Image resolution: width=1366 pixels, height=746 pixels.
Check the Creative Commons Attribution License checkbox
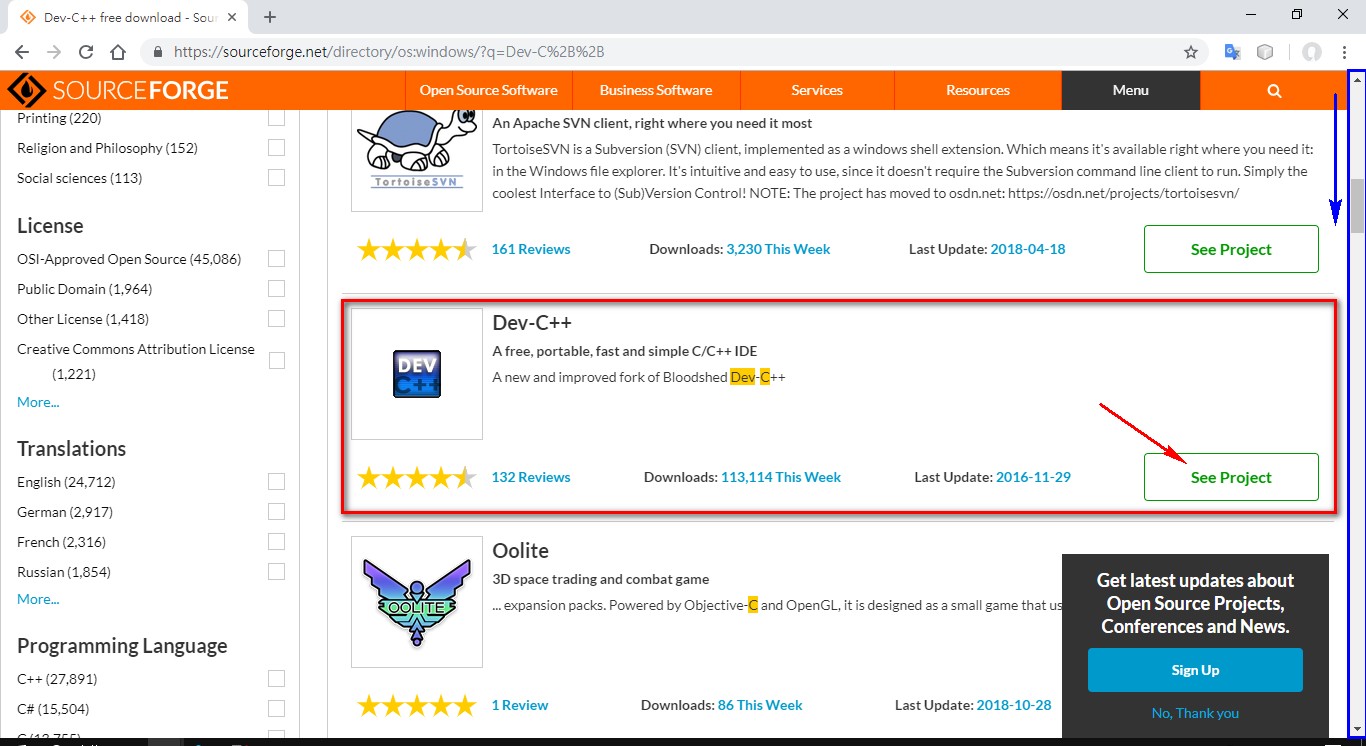coord(276,361)
